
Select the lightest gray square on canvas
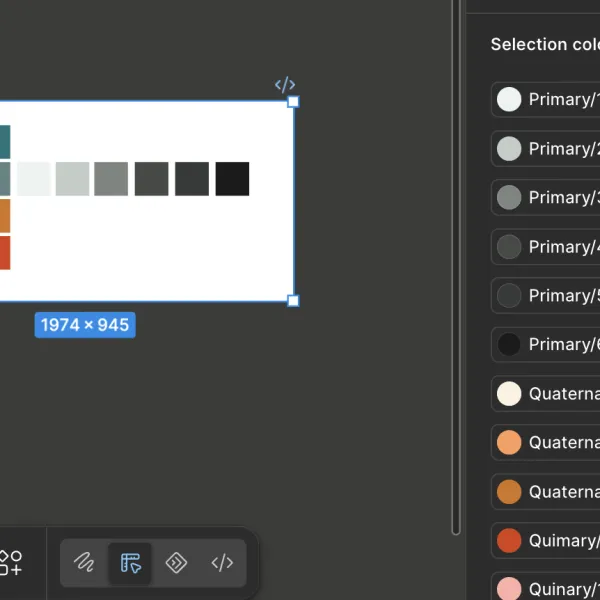point(34,179)
